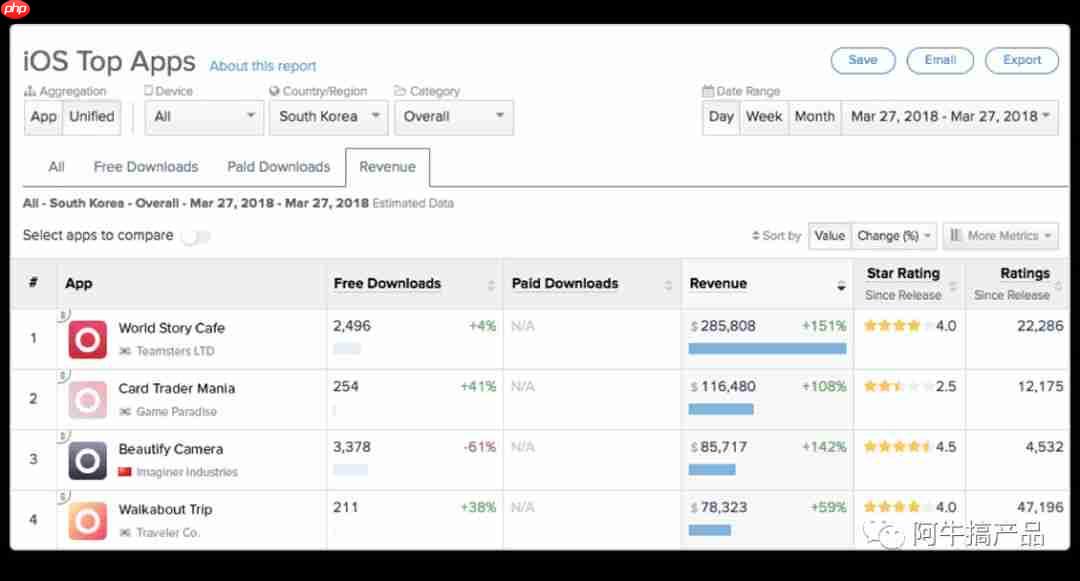The width and height of the screenshot is (1080, 581).
Task: Open the Device dropdown showing All
Action: pyautogui.click(x=204, y=117)
